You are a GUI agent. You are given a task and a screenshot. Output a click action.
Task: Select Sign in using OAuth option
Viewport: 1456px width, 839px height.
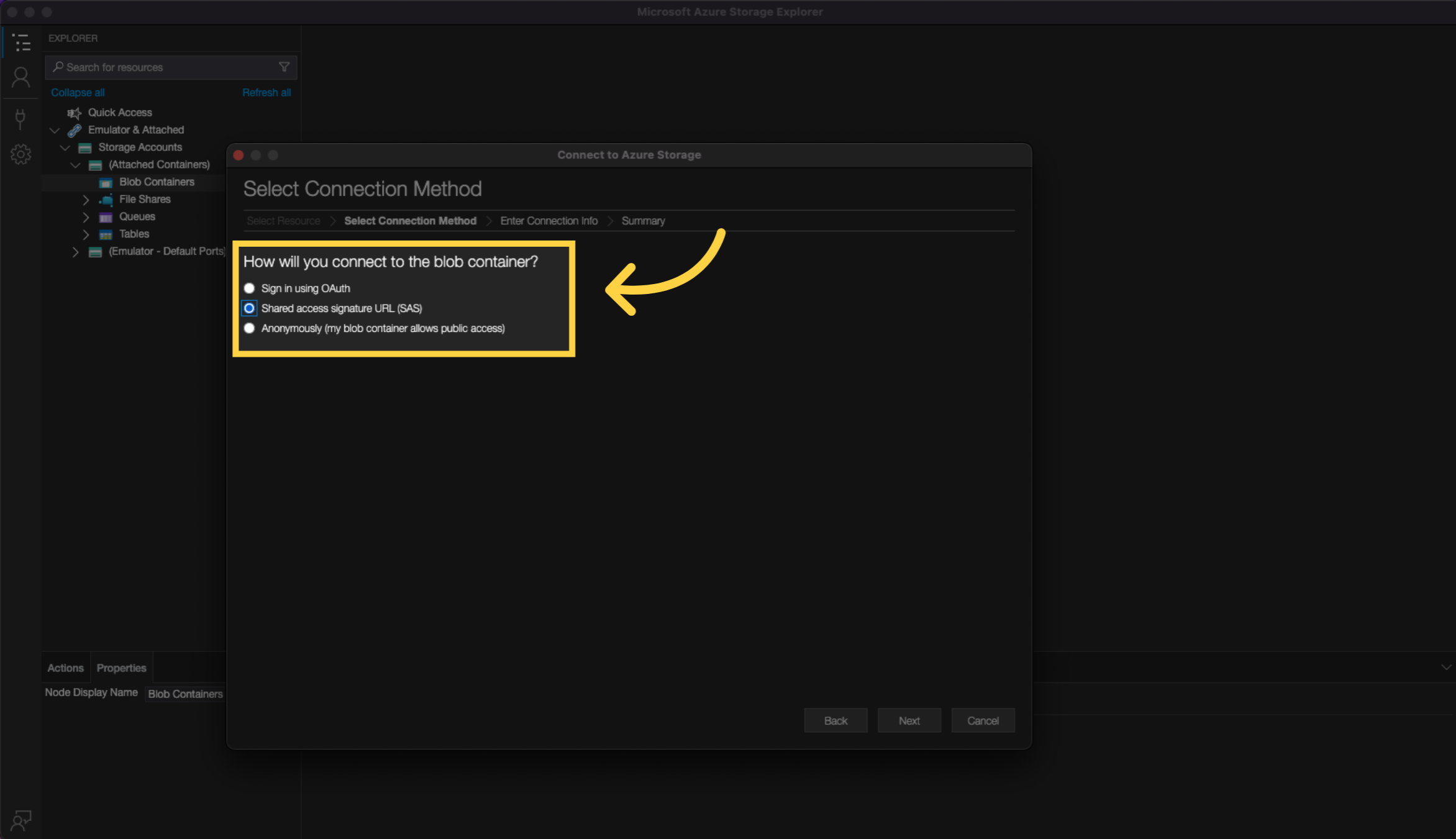[249, 288]
